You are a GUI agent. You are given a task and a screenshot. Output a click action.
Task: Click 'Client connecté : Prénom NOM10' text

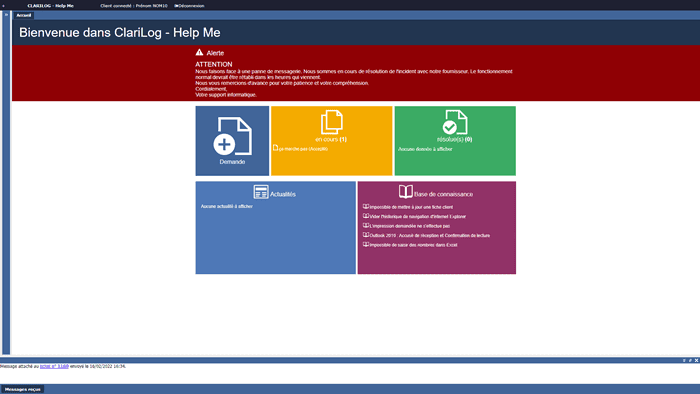tap(134, 6)
